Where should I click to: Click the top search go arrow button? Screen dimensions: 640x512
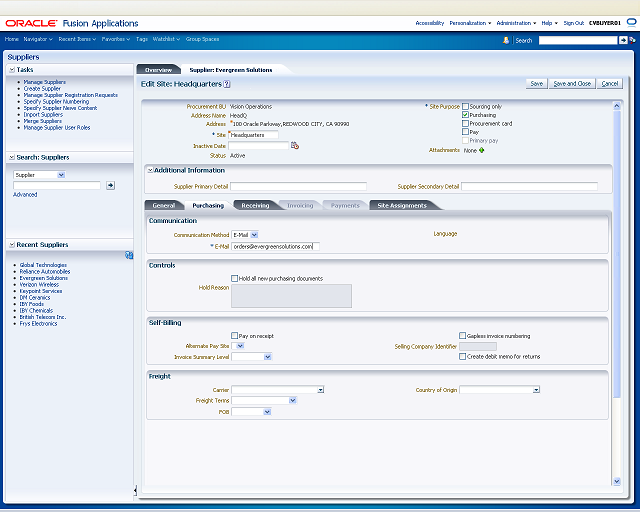[623, 40]
